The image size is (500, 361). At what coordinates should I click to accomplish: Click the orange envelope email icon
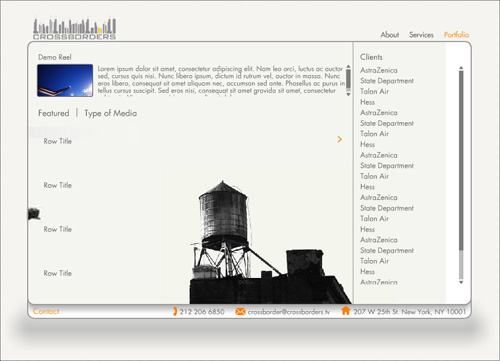click(240, 311)
